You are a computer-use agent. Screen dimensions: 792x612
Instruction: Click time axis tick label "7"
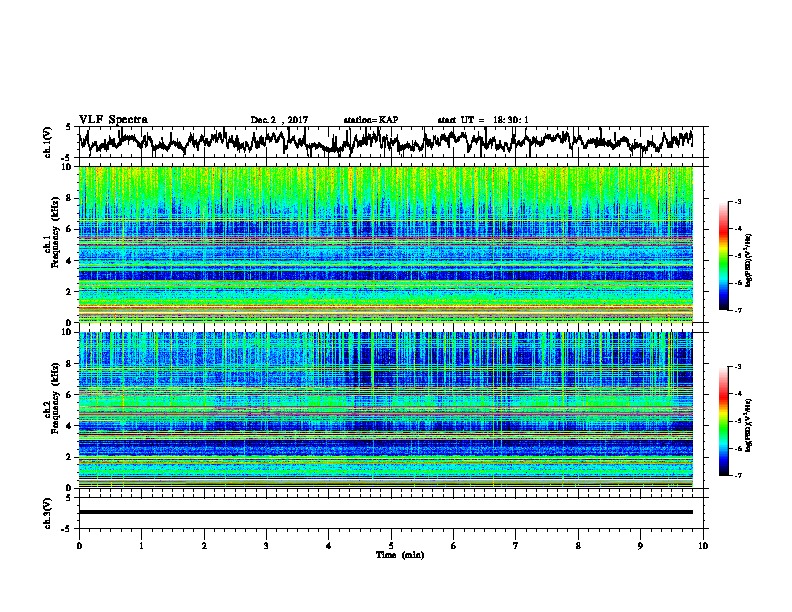(x=516, y=546)
